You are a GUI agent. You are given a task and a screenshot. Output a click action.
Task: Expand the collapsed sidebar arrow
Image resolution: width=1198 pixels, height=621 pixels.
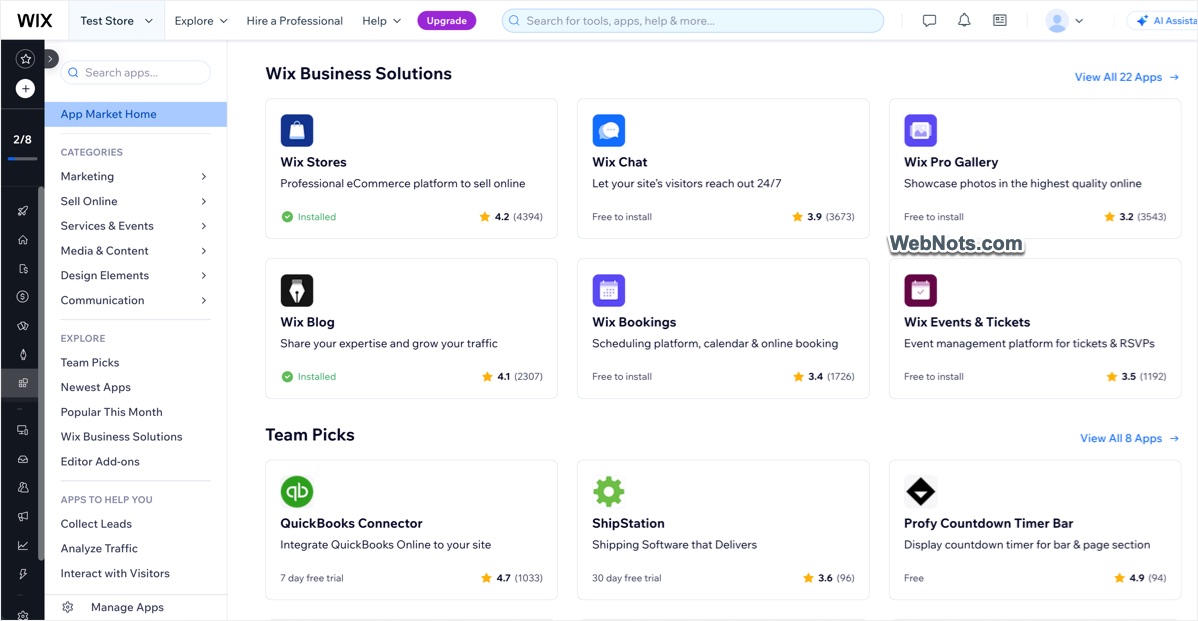50,59
